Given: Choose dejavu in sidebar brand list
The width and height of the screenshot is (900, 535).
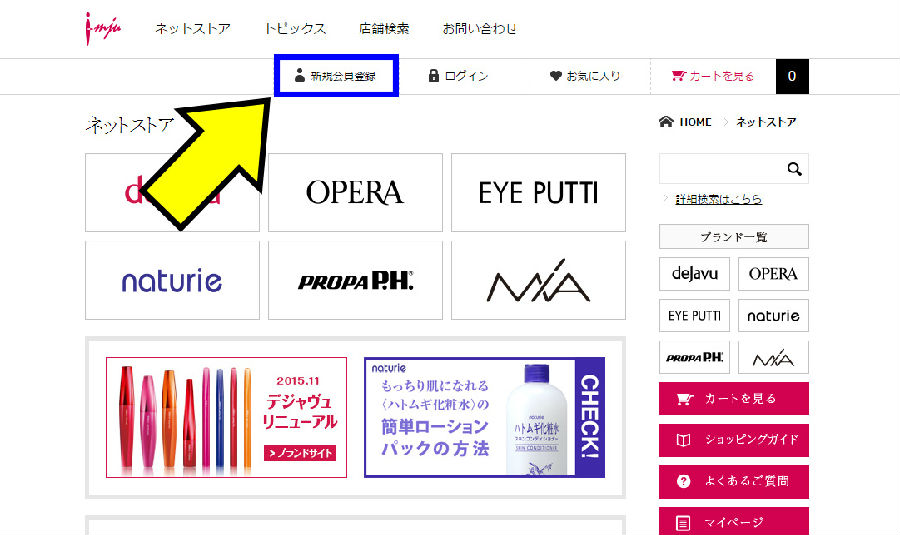Looking at the screenshot, I should tap(695, 274).
